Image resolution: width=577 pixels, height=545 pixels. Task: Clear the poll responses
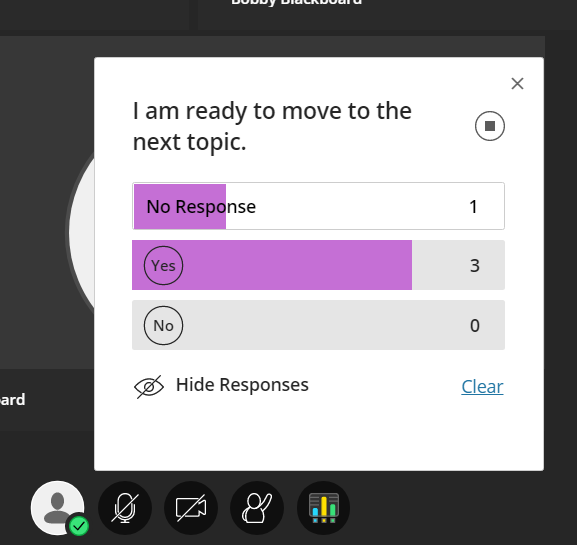[x=482, y=386]
